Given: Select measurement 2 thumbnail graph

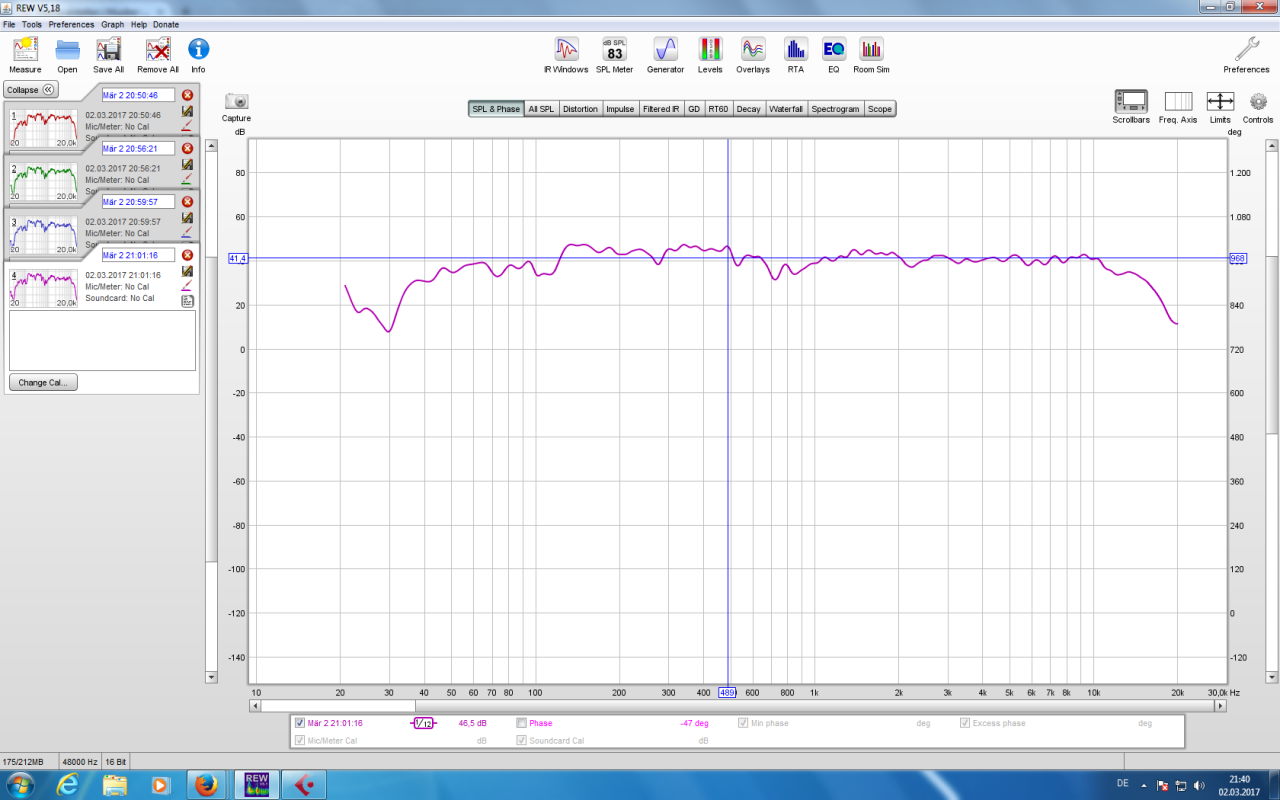Looking at the screenshot, I should (43, 180).
